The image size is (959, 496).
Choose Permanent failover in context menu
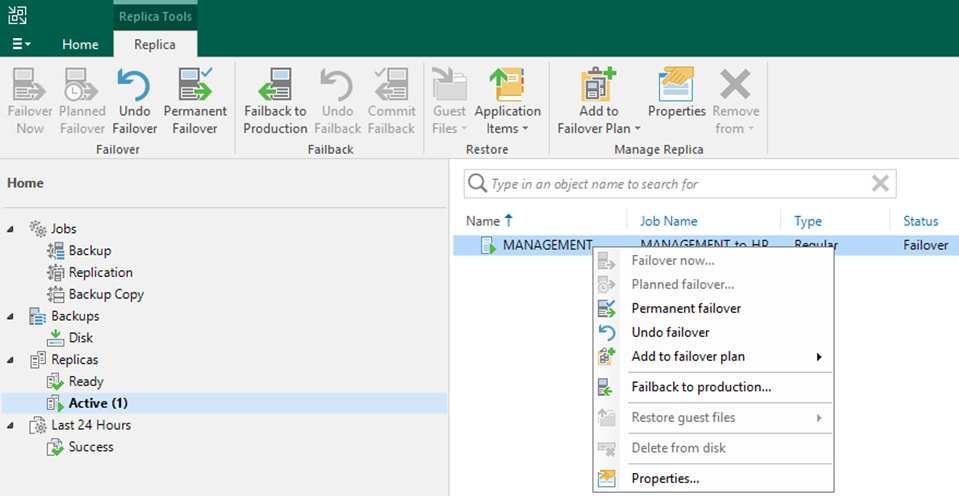pyautogui.click(x=713, y=308)
